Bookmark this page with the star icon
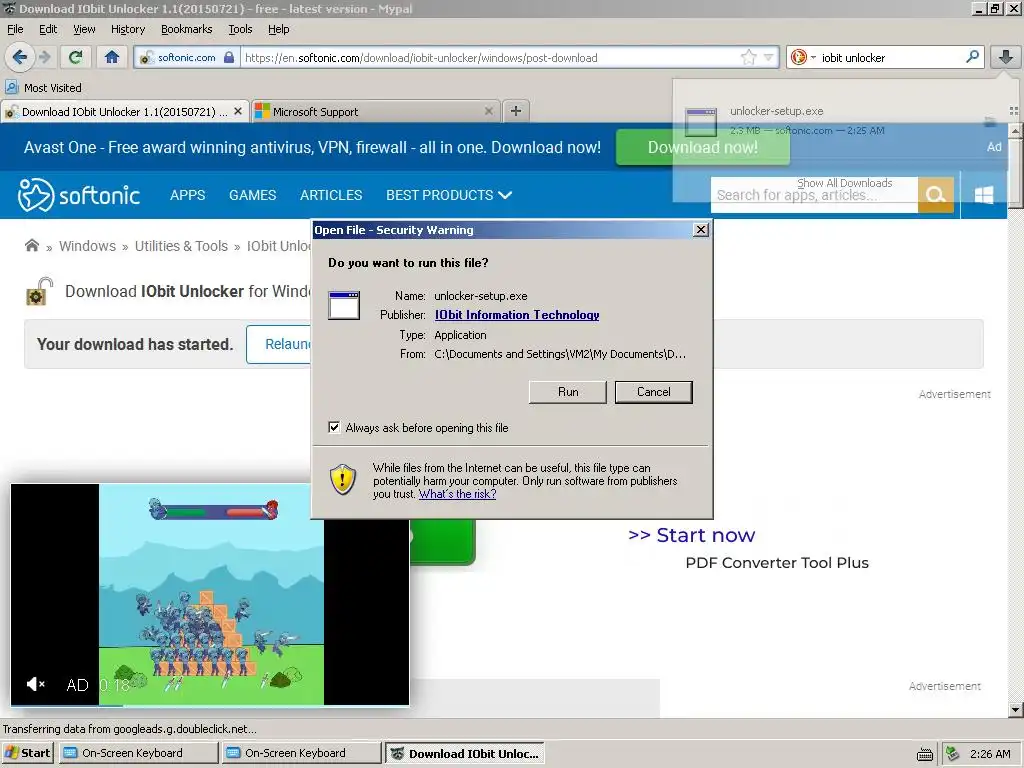The image size is (1024, 768). coord(748,57)
